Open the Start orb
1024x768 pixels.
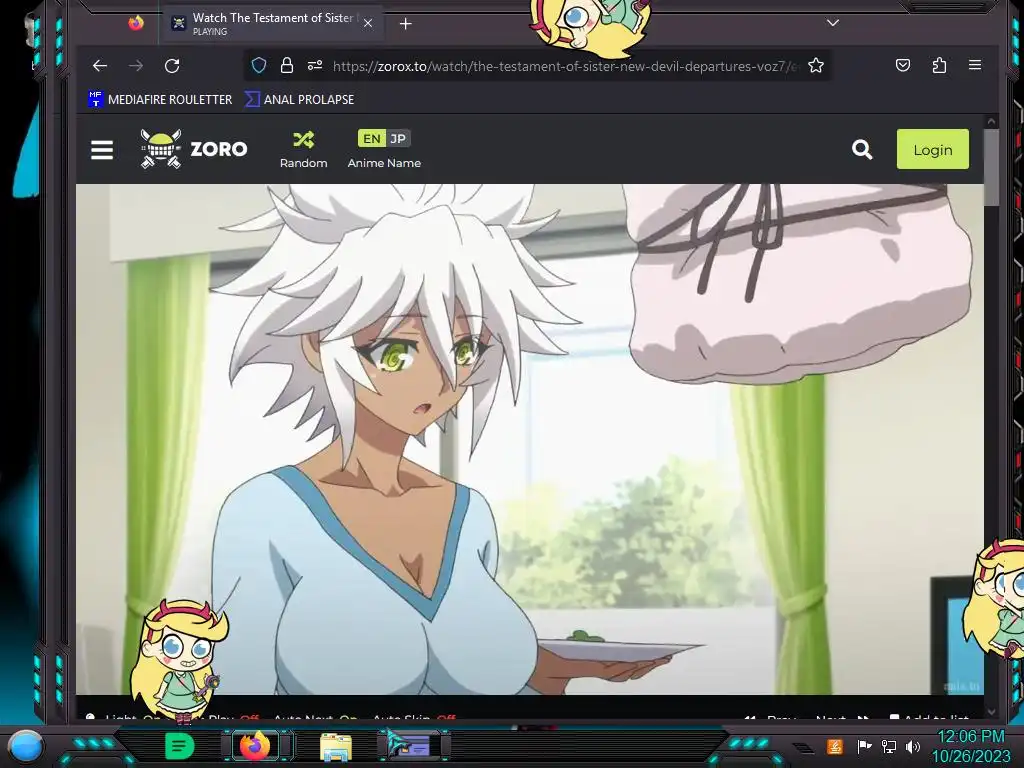[27, 746]
